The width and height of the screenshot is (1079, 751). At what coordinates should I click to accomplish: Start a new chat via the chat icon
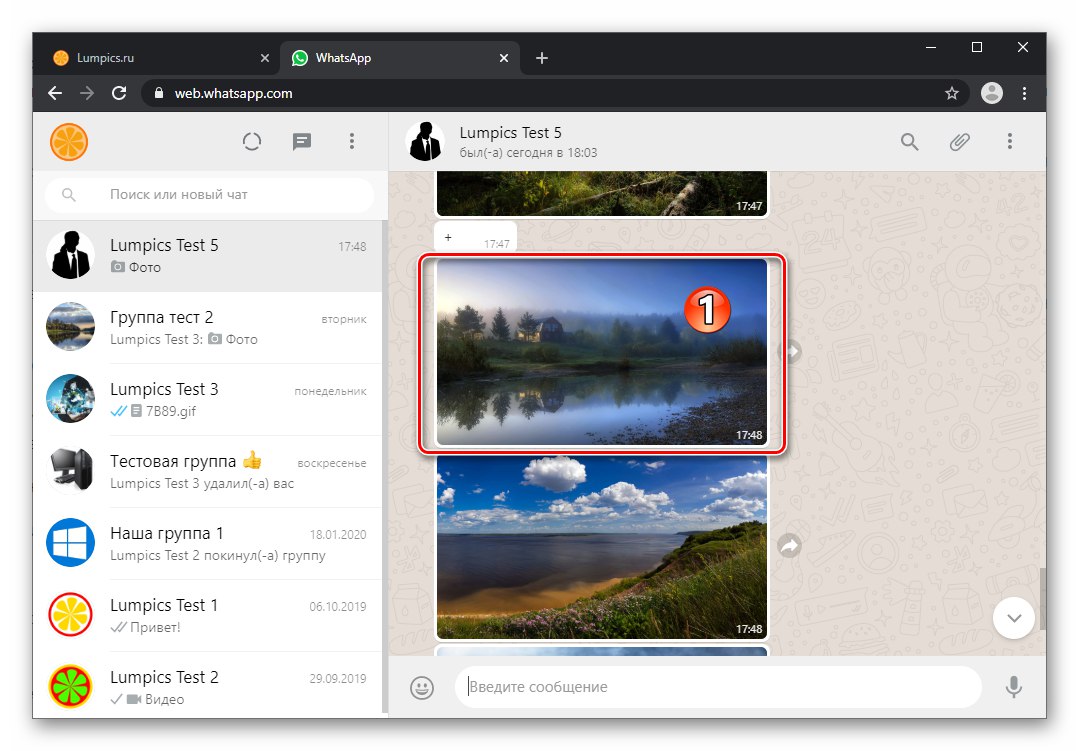(301, 141)
